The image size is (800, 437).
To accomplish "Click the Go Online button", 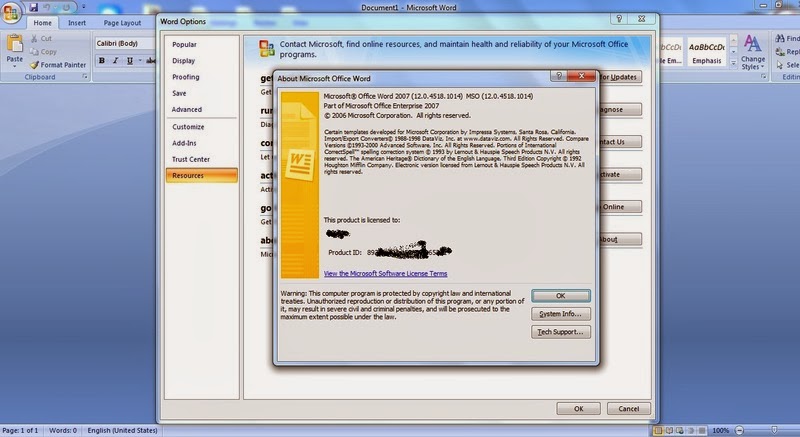I will (619, 207).
